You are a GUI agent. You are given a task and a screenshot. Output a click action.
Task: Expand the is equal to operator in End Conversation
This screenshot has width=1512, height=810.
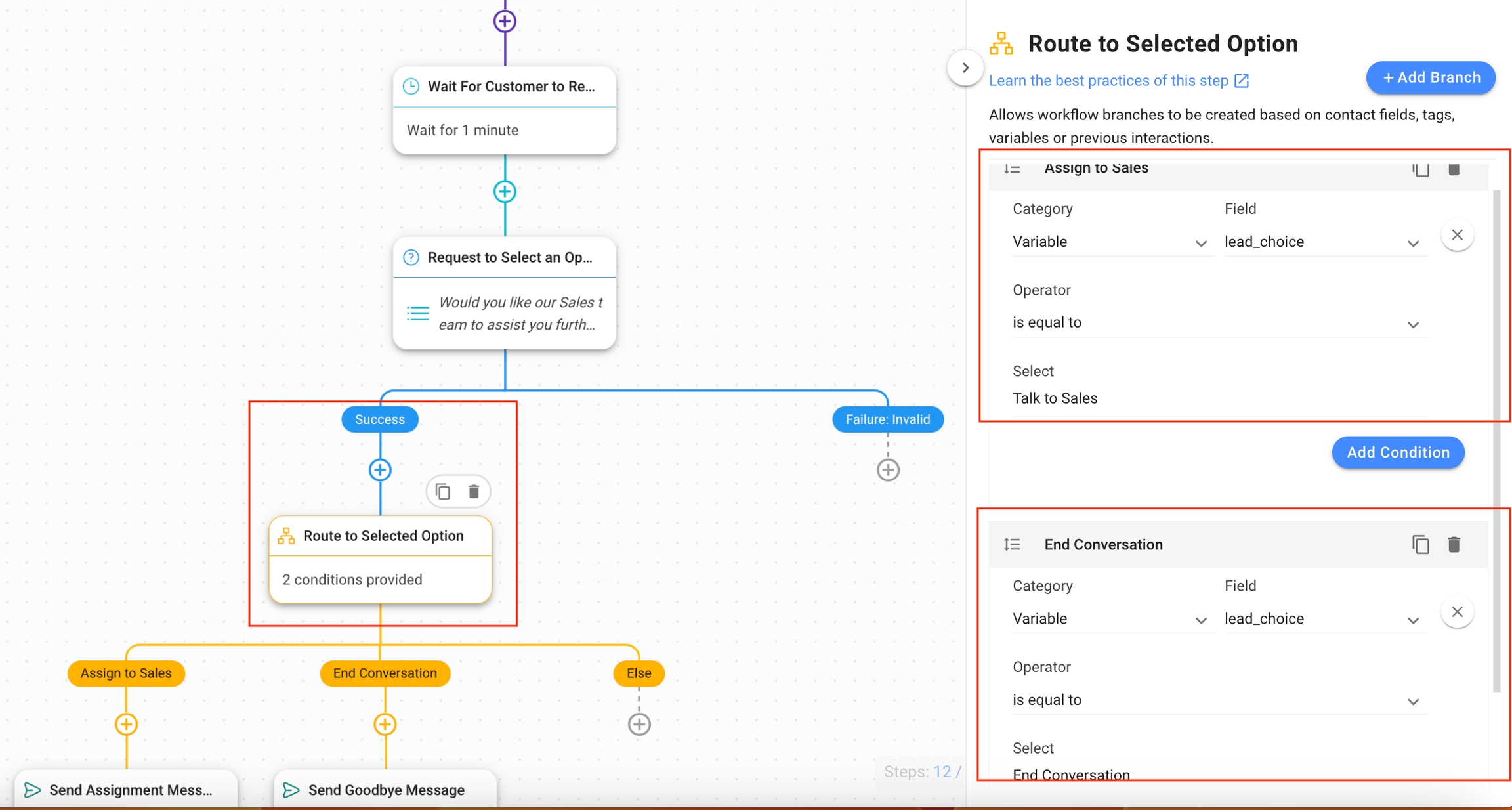tap(1413, 701)
